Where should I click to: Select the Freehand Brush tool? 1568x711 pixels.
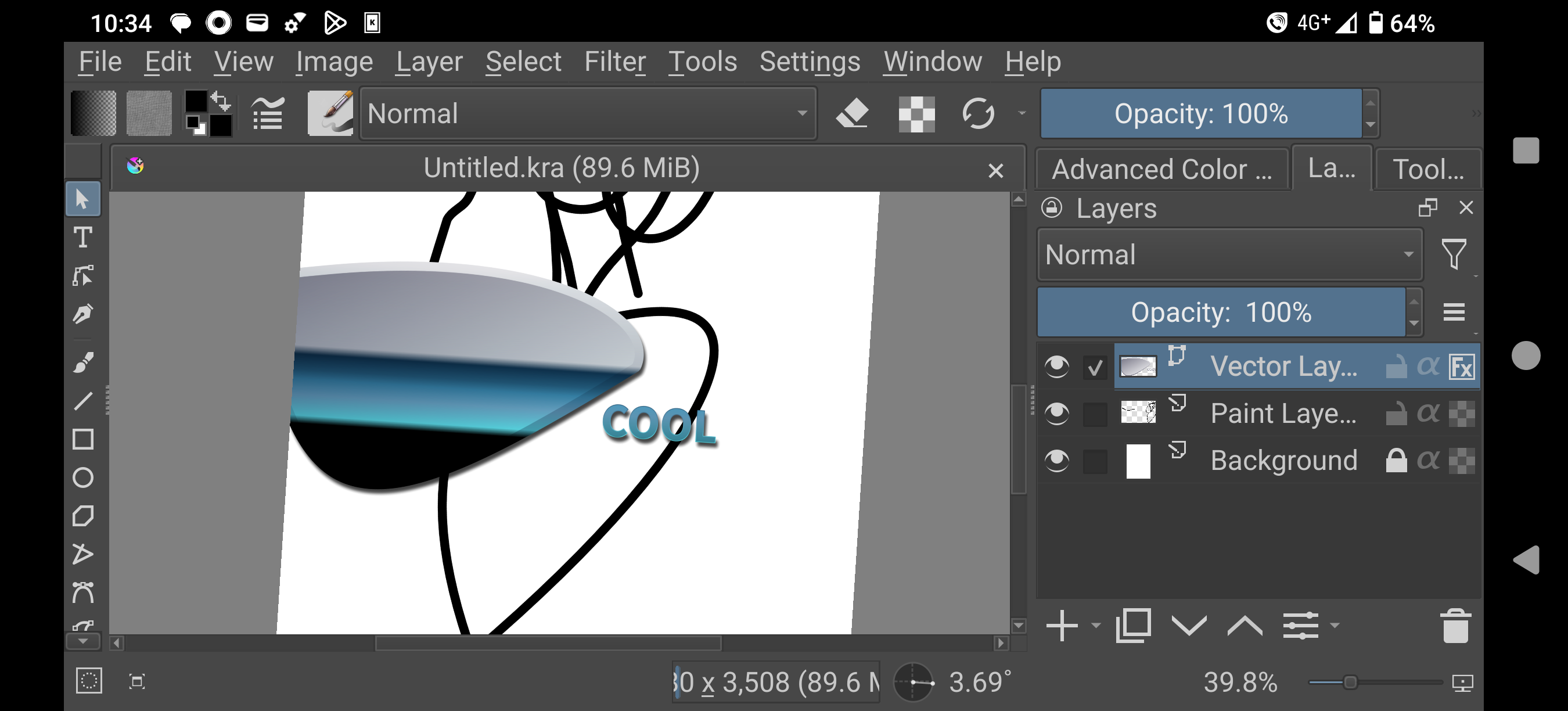click(83, 362)
